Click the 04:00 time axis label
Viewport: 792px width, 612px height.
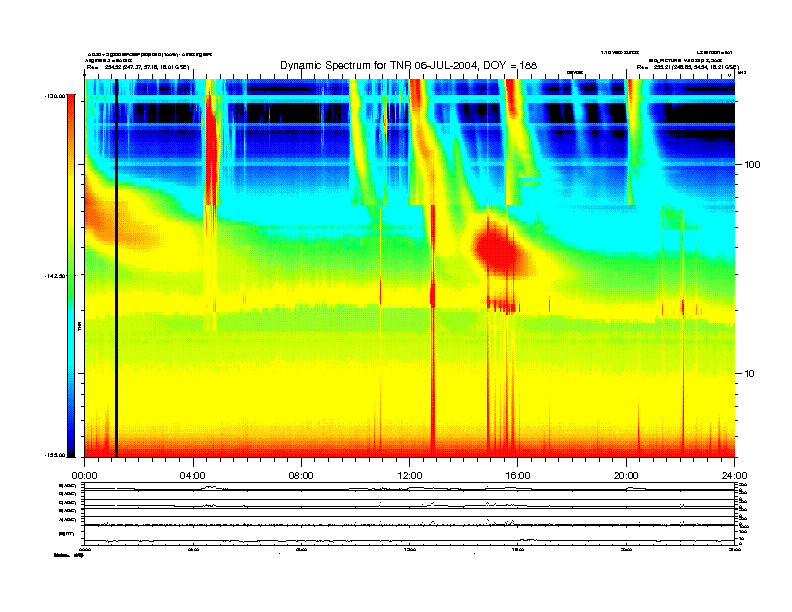point(193,476)
